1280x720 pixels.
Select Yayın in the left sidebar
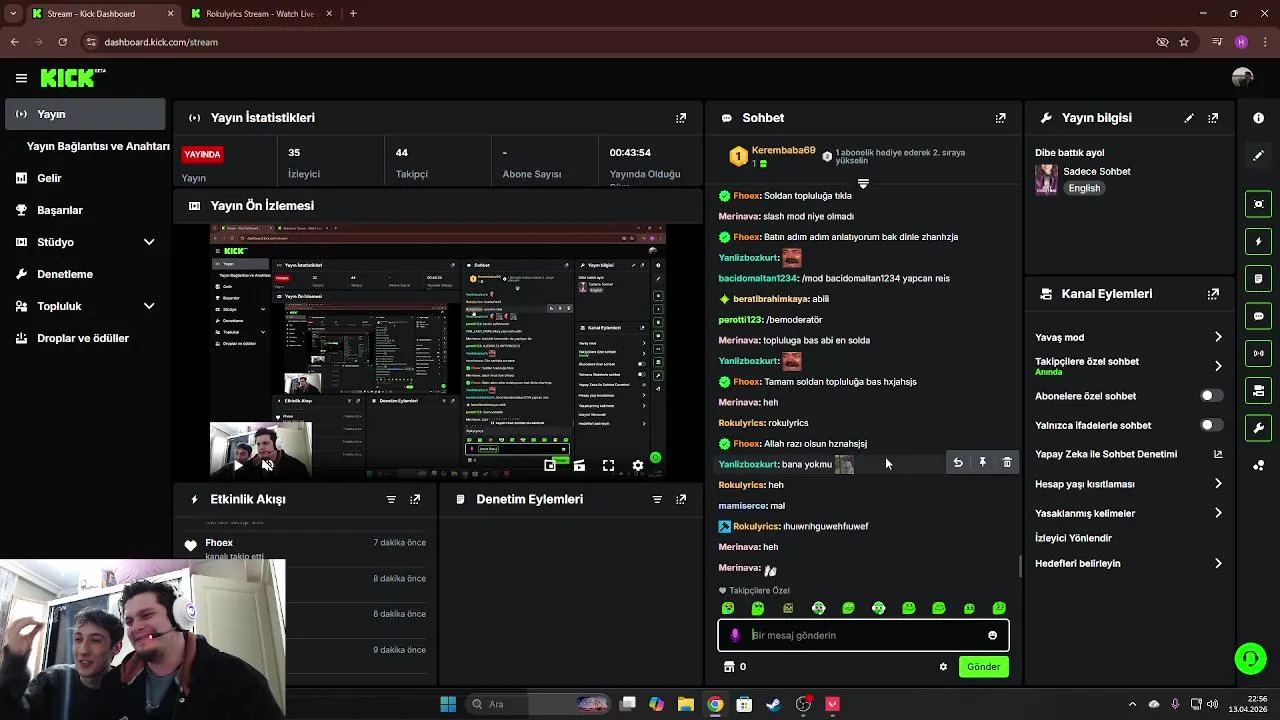click(85, 114)
